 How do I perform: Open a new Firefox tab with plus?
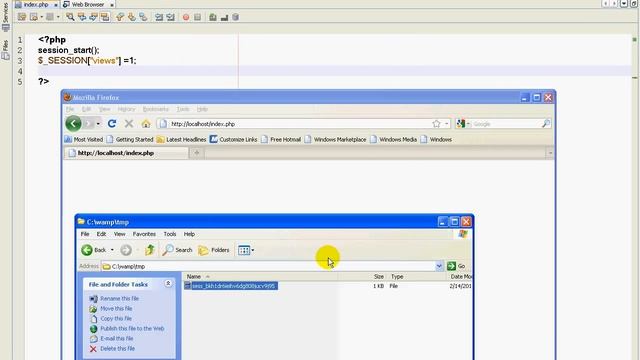[197, 153]
